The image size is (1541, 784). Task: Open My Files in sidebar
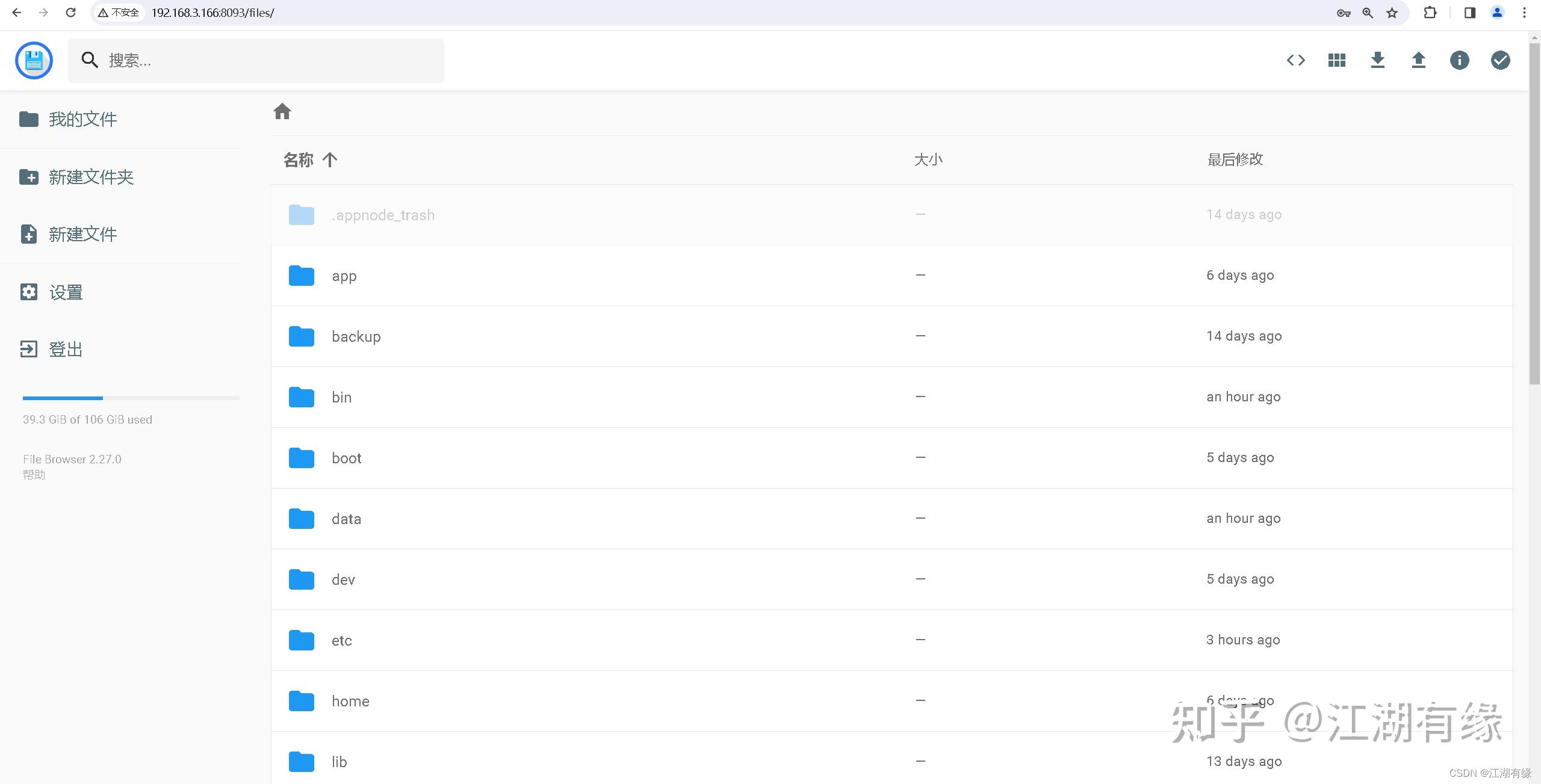pos(82,119)
